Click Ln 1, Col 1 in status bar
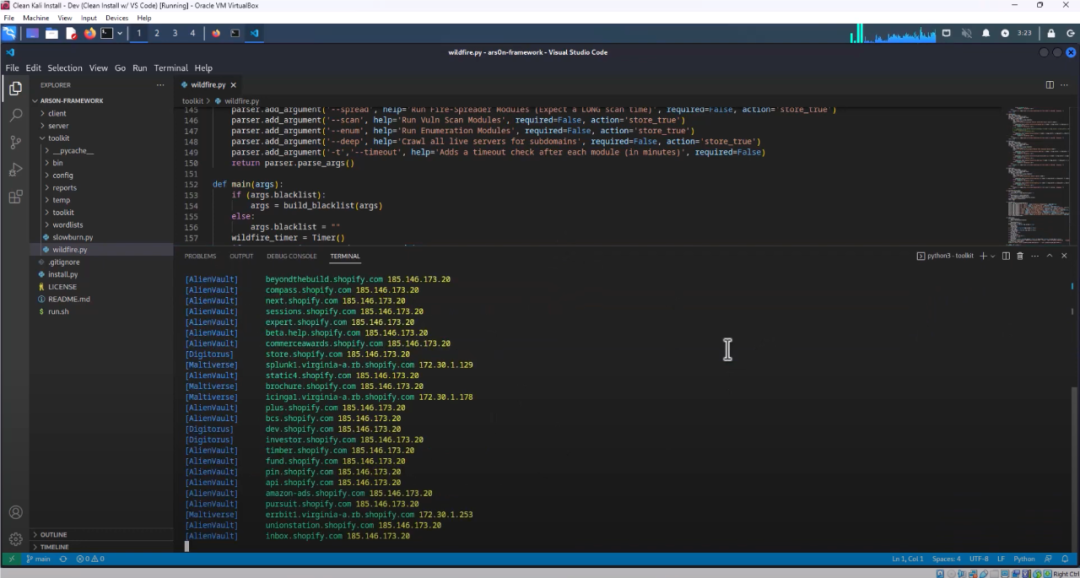The height and width of the screenshot is (578, 1080). click(x=908, y=559)
